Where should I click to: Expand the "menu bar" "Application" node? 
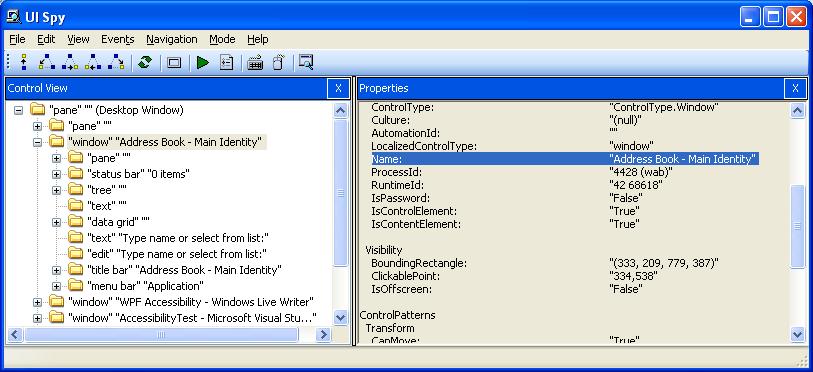coord(57,286)
